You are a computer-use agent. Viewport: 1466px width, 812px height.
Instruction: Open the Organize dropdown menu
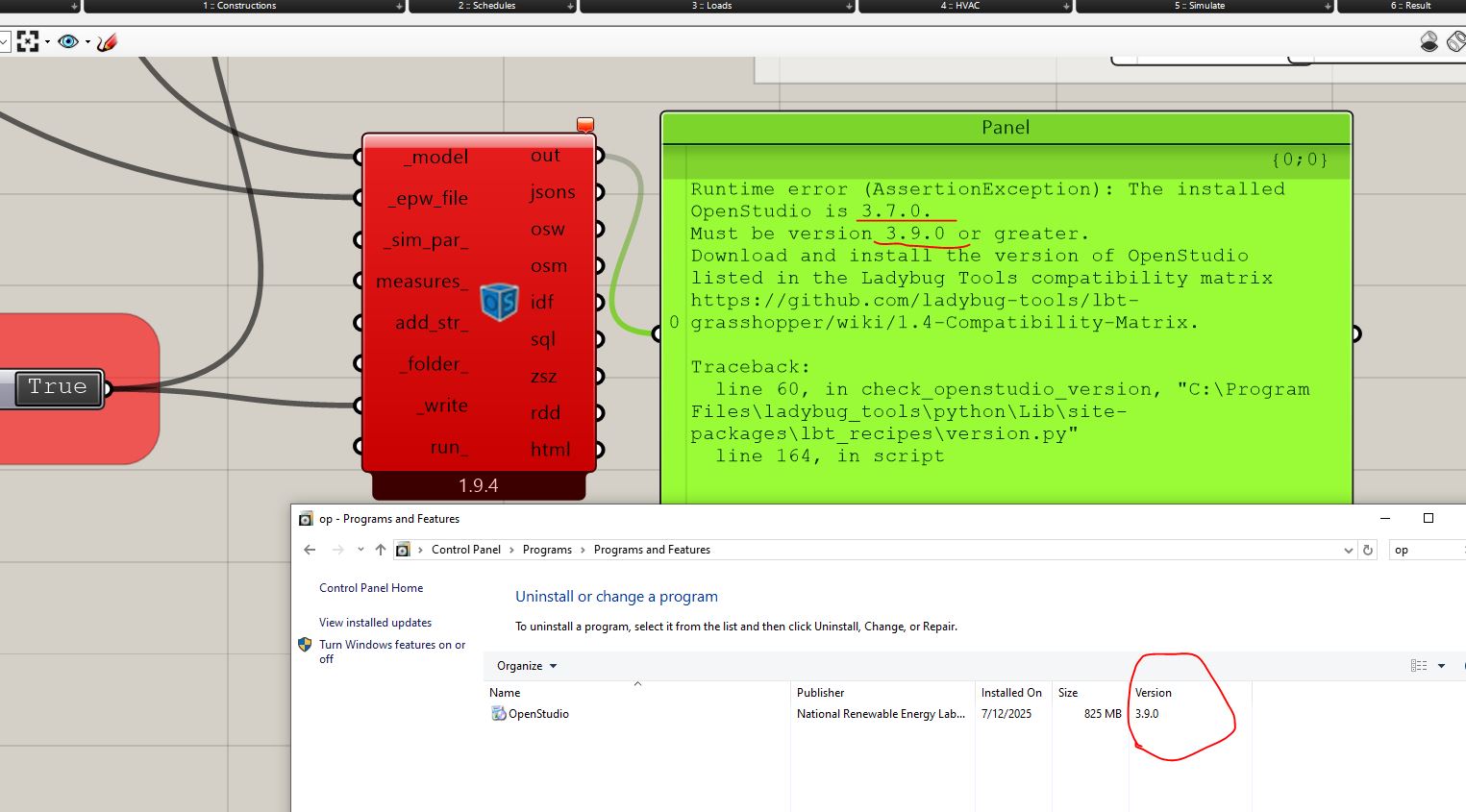click(527, 666)
